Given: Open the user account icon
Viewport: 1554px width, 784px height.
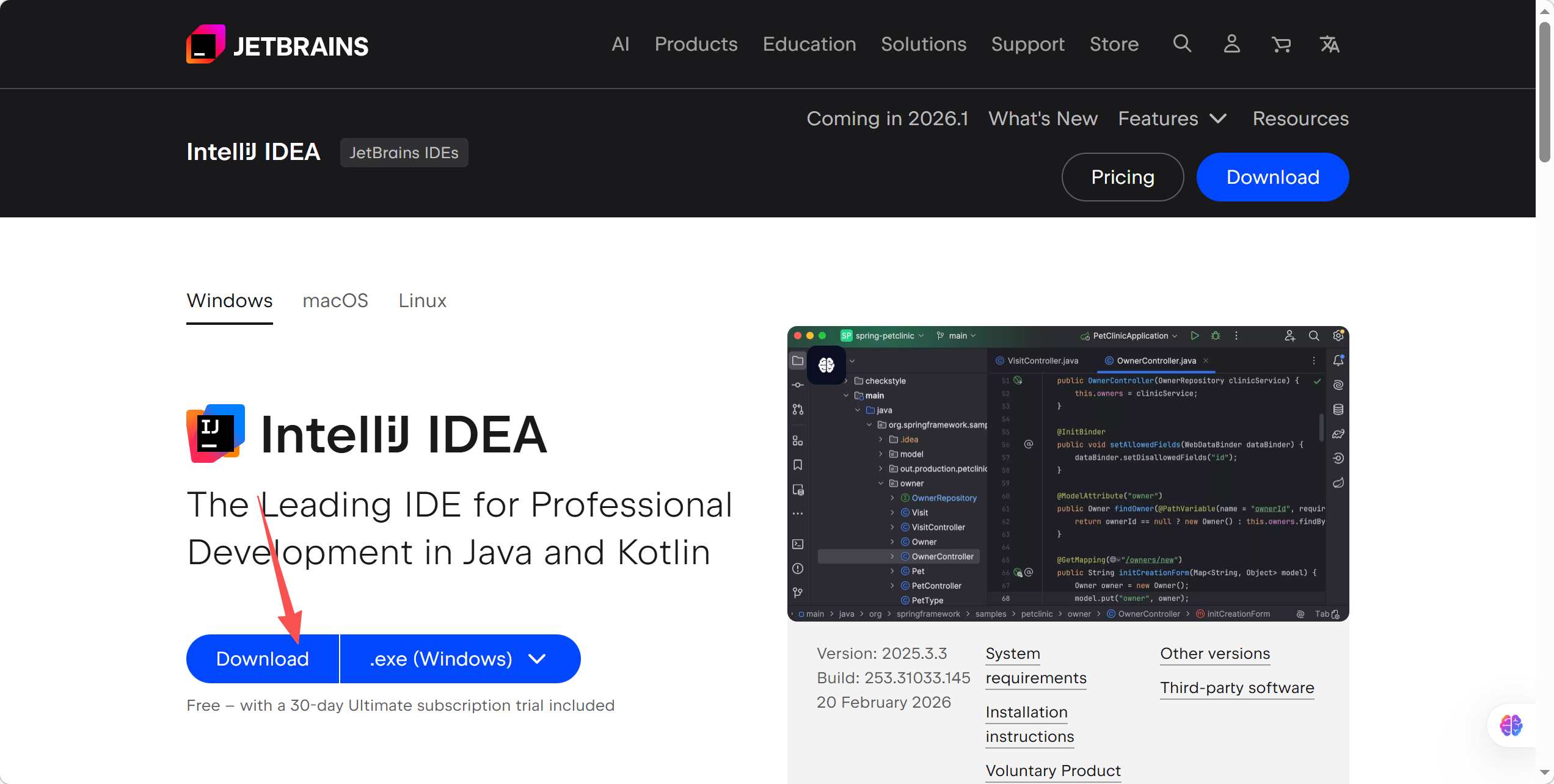Looking at the screenshot, I should coord(1231,44).
